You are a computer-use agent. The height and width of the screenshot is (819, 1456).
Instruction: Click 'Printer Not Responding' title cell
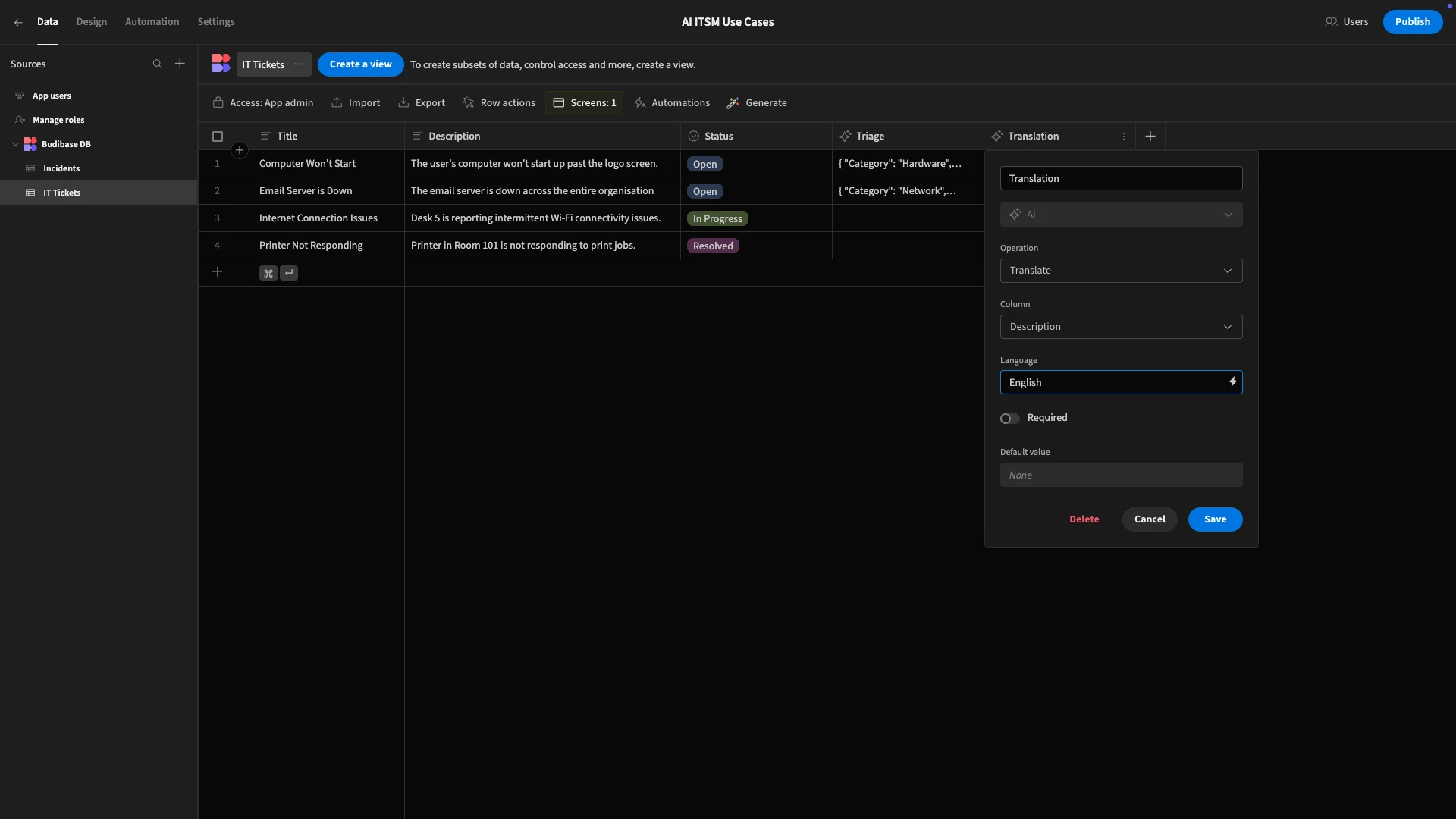(328, 246)
